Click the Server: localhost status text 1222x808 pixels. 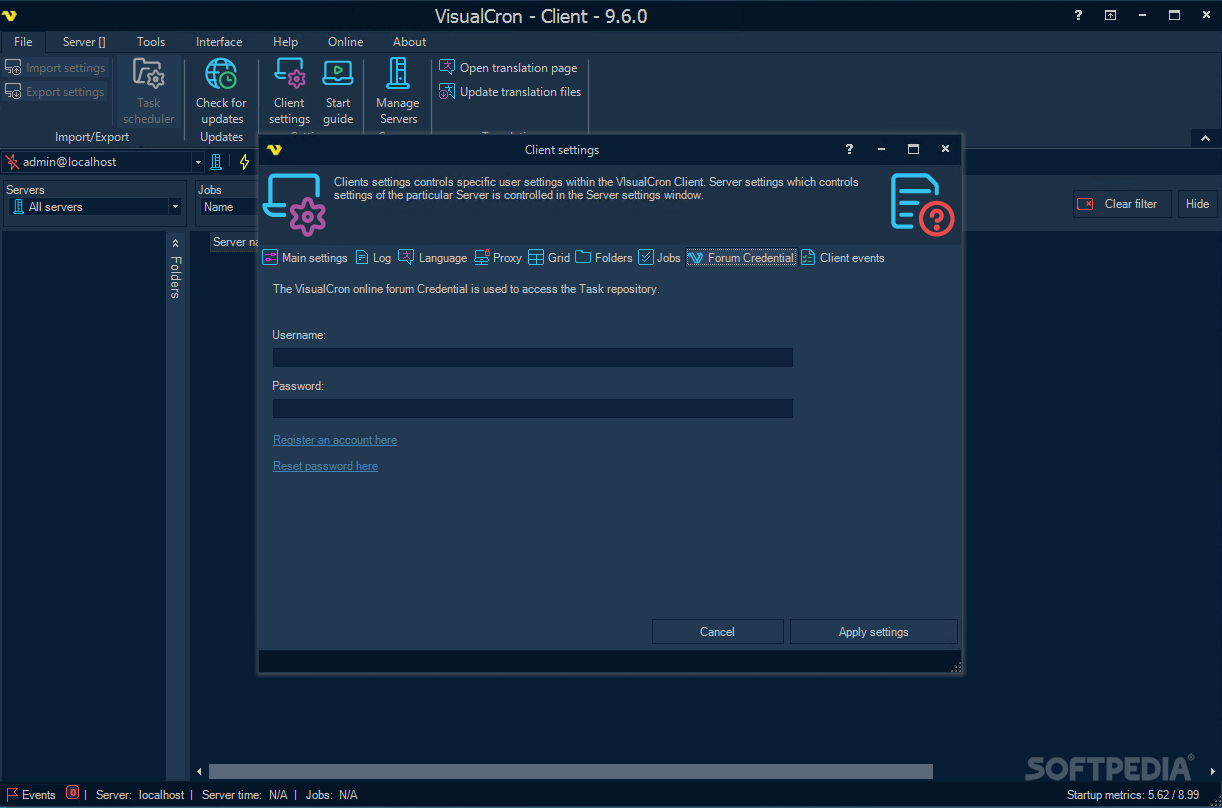(140, 795)
